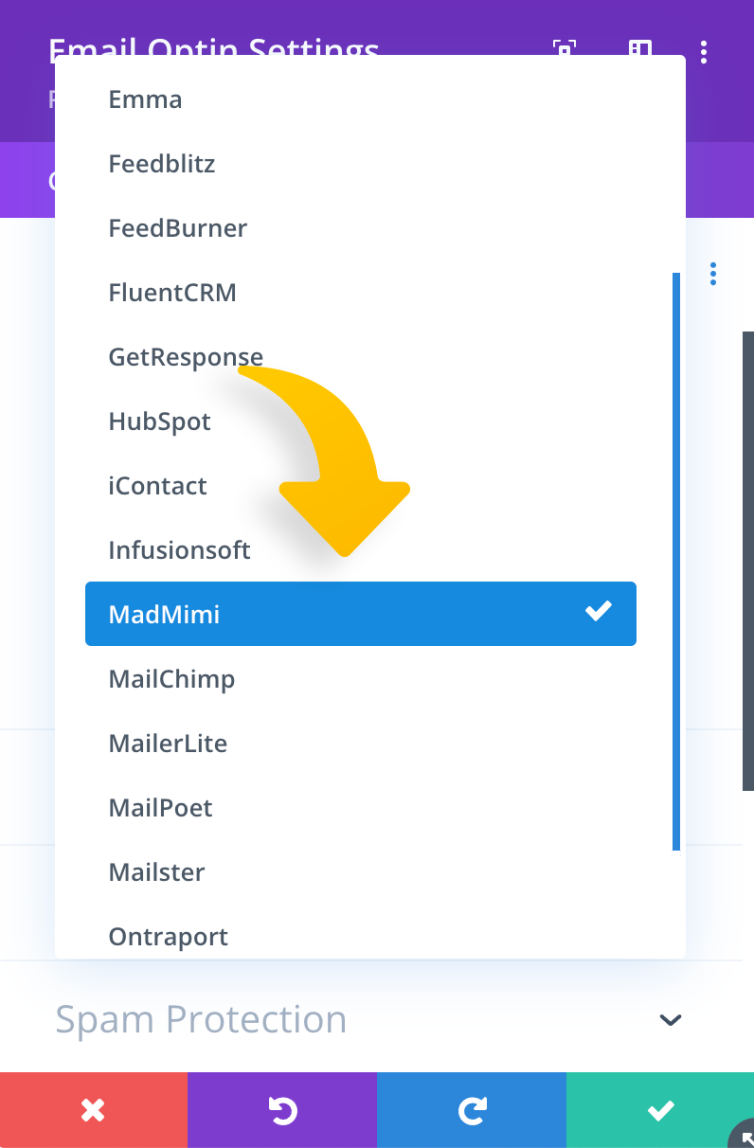Image resolution: width=754 pixels, height=1148 pixels.
Task: Choose MailerLite in the dropdown
Action: tap(168, 743)
